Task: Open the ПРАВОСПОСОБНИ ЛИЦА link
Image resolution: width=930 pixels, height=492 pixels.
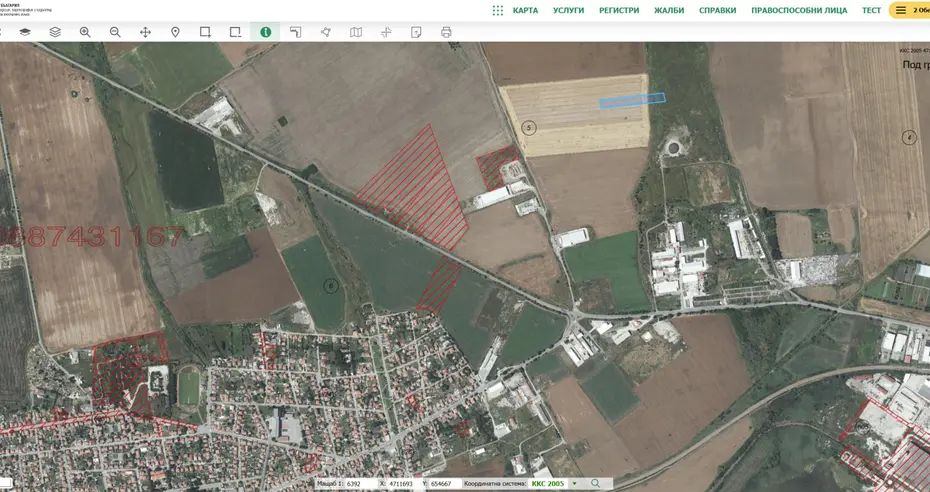Action: (799, 10)
